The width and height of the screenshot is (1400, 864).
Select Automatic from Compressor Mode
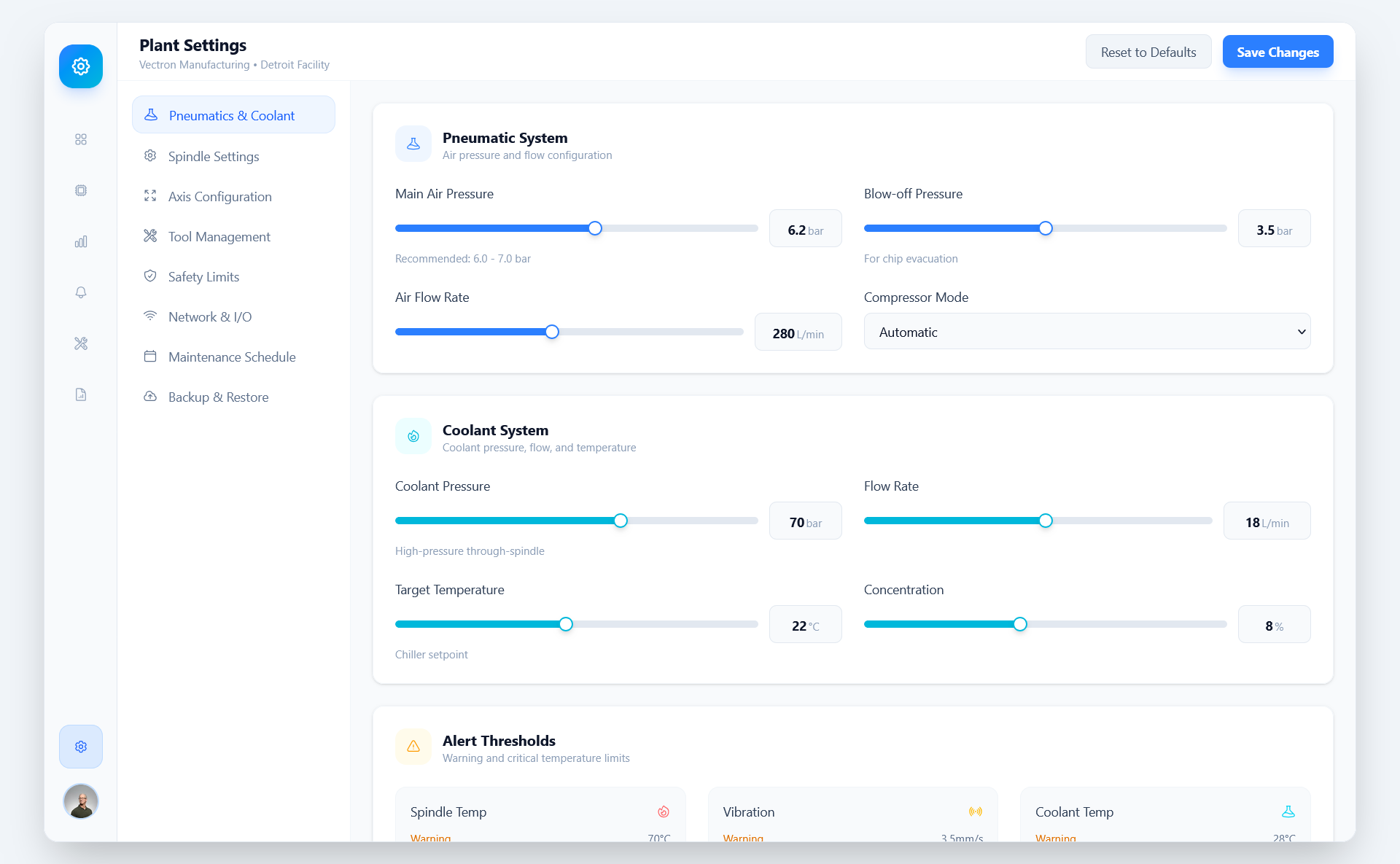[x=1087, y=332]
